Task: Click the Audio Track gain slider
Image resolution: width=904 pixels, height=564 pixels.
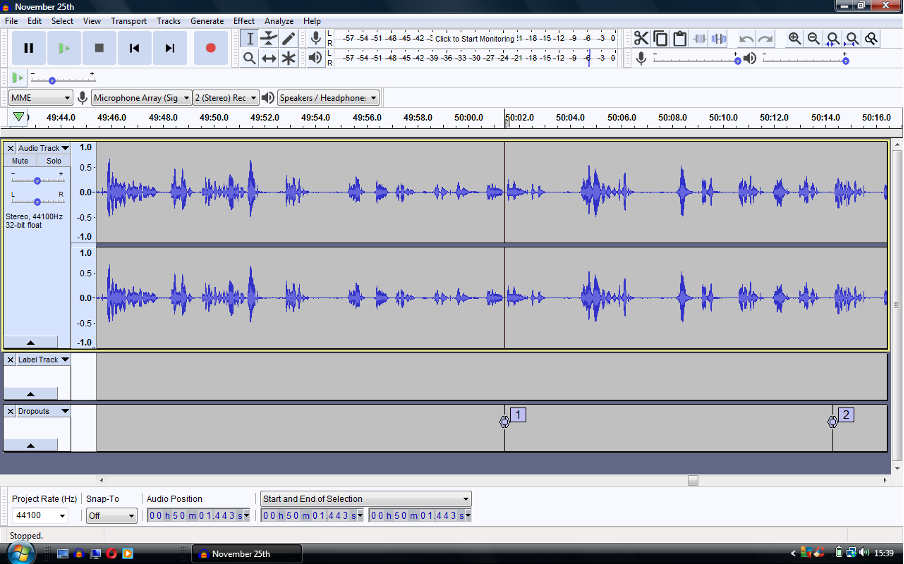Action: click(x=37, y=180)
